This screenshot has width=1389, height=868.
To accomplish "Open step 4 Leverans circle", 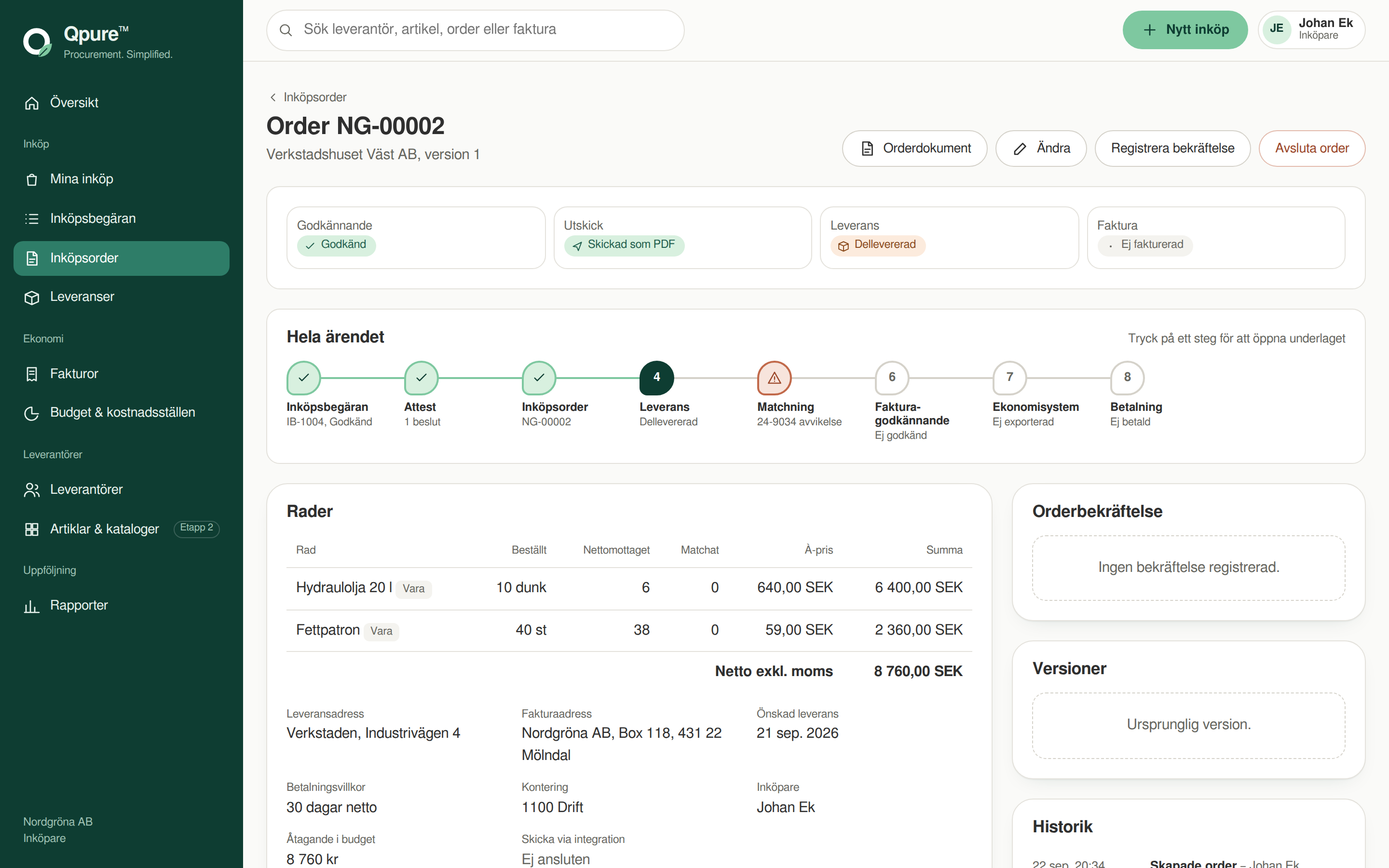I will 656,378.
